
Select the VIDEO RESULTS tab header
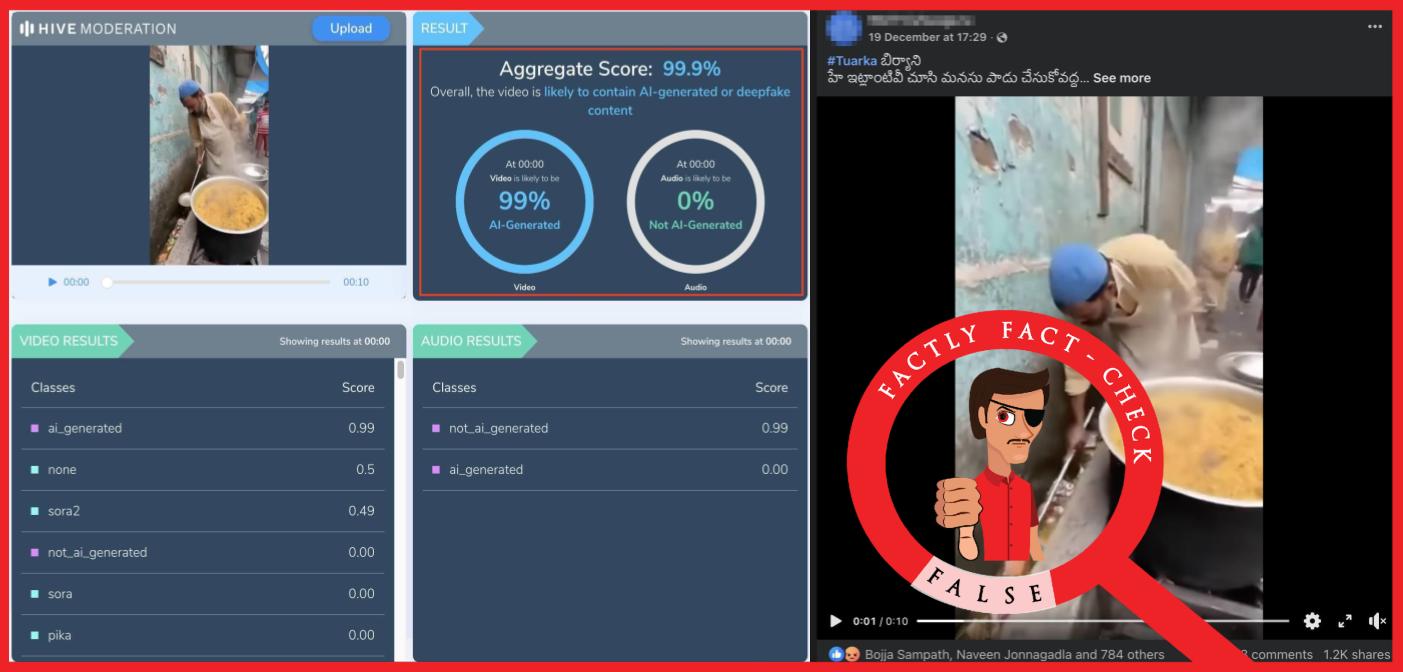tap(69, 341)
